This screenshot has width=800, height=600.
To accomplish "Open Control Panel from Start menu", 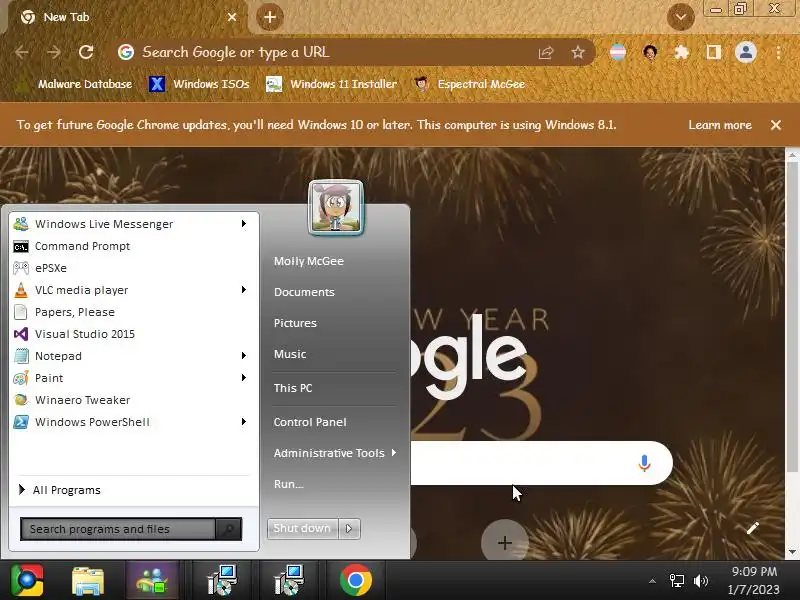I will [x=310, y=422].
